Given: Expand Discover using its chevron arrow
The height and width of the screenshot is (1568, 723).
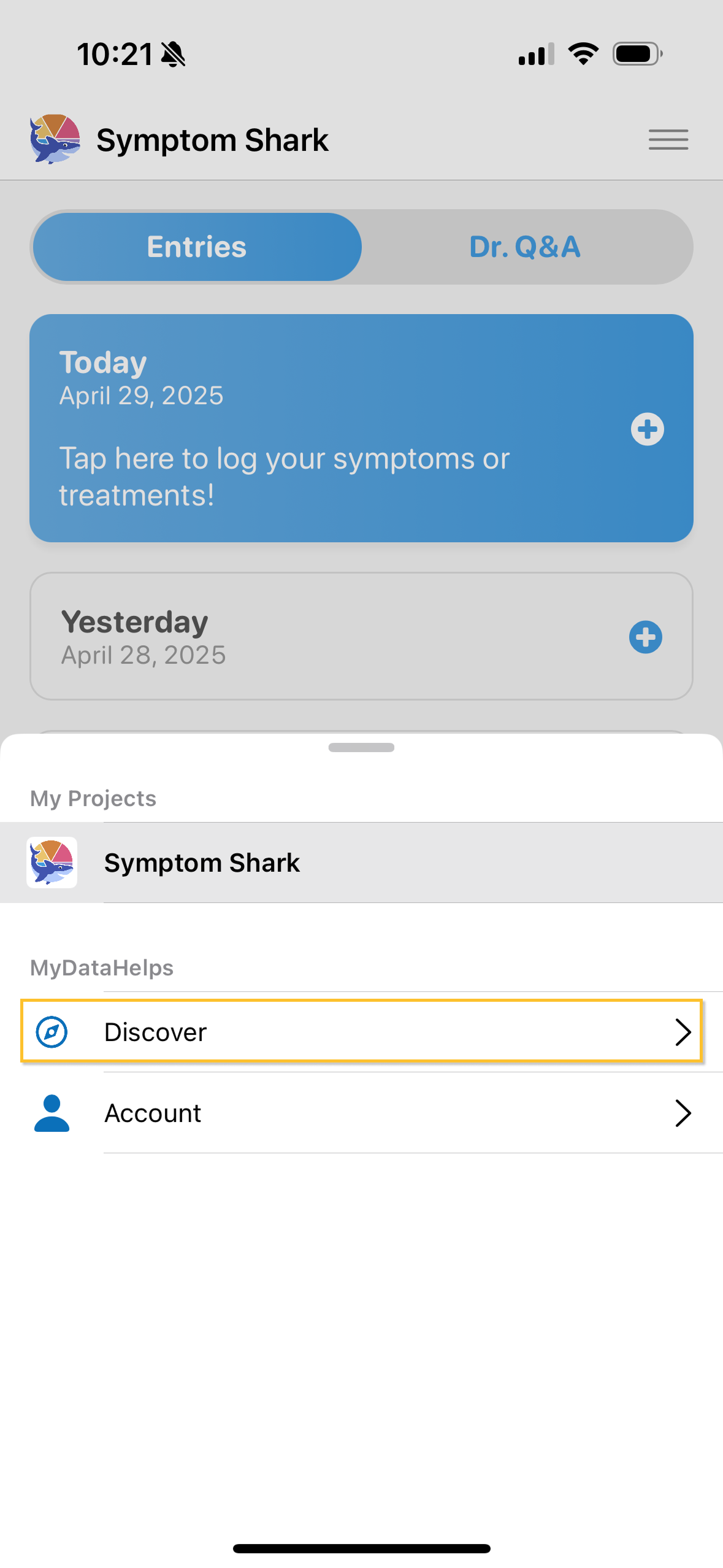Looking at the screenshot, I should (683, 1032).
